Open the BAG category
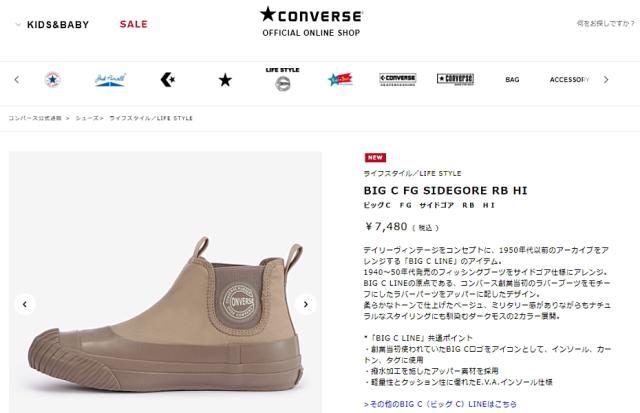640x413 pixels. click(x=512, y=80)
